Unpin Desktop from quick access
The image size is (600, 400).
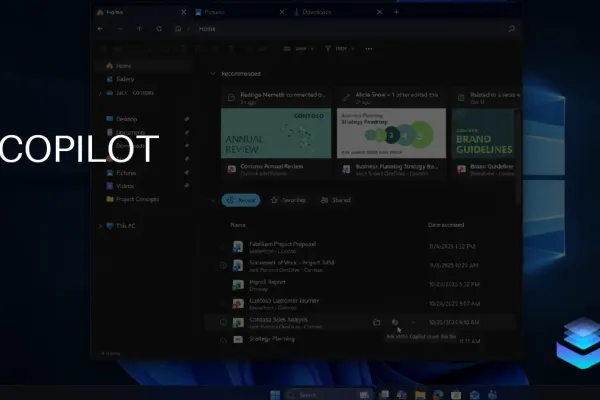pyautogui.click(x=187, y=119)
